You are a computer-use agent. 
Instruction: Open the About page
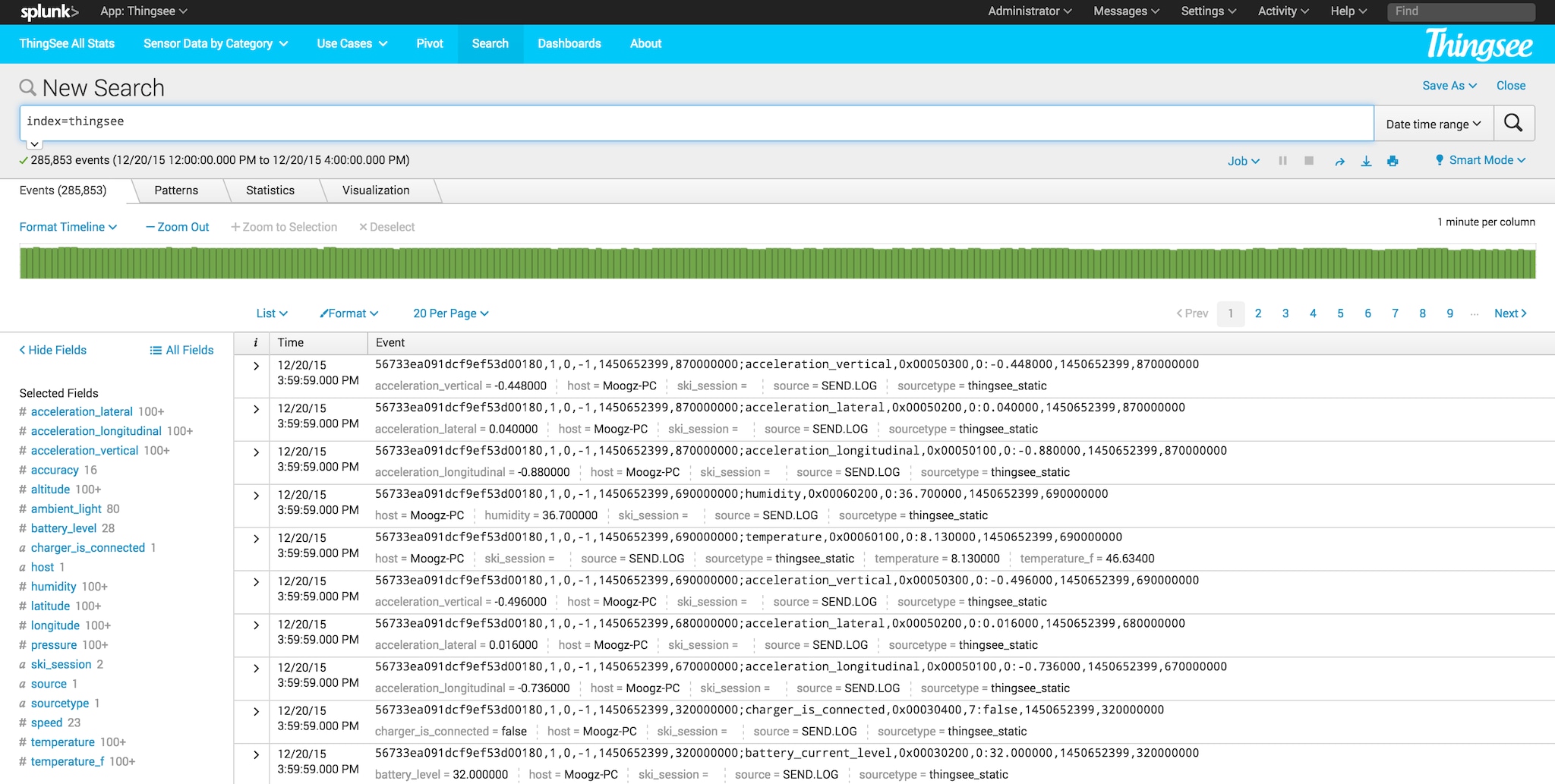pyautogui.click(x=645, y=44)
